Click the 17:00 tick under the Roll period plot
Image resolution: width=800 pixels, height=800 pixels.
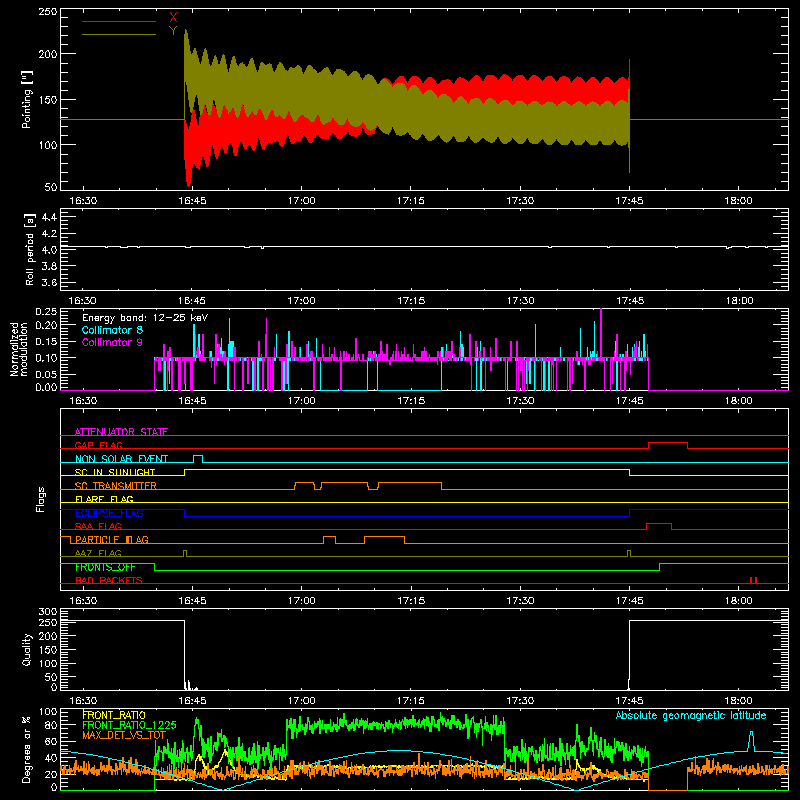[x=302, y=301]
